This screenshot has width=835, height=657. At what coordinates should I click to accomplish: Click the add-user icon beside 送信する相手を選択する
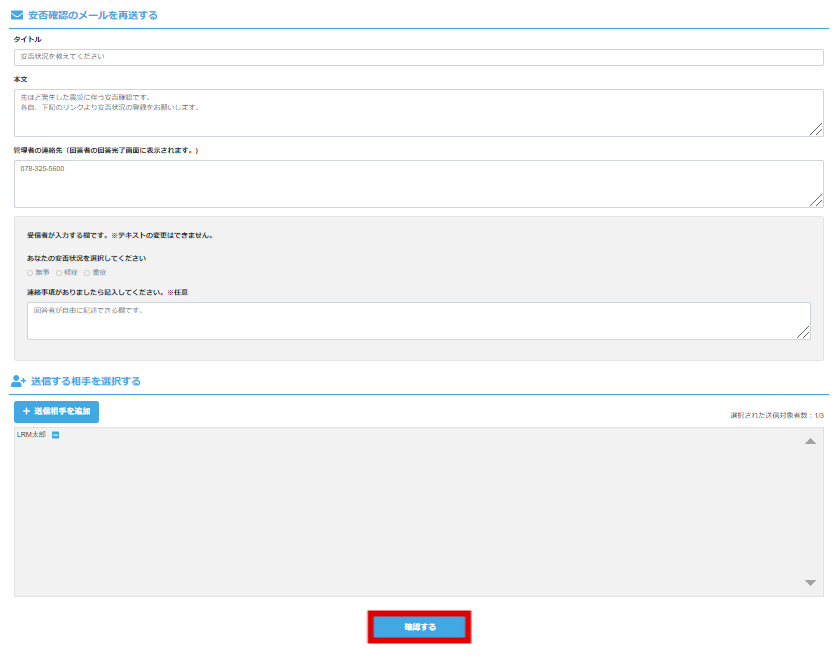pyautogui.click(x=18, y=381)
